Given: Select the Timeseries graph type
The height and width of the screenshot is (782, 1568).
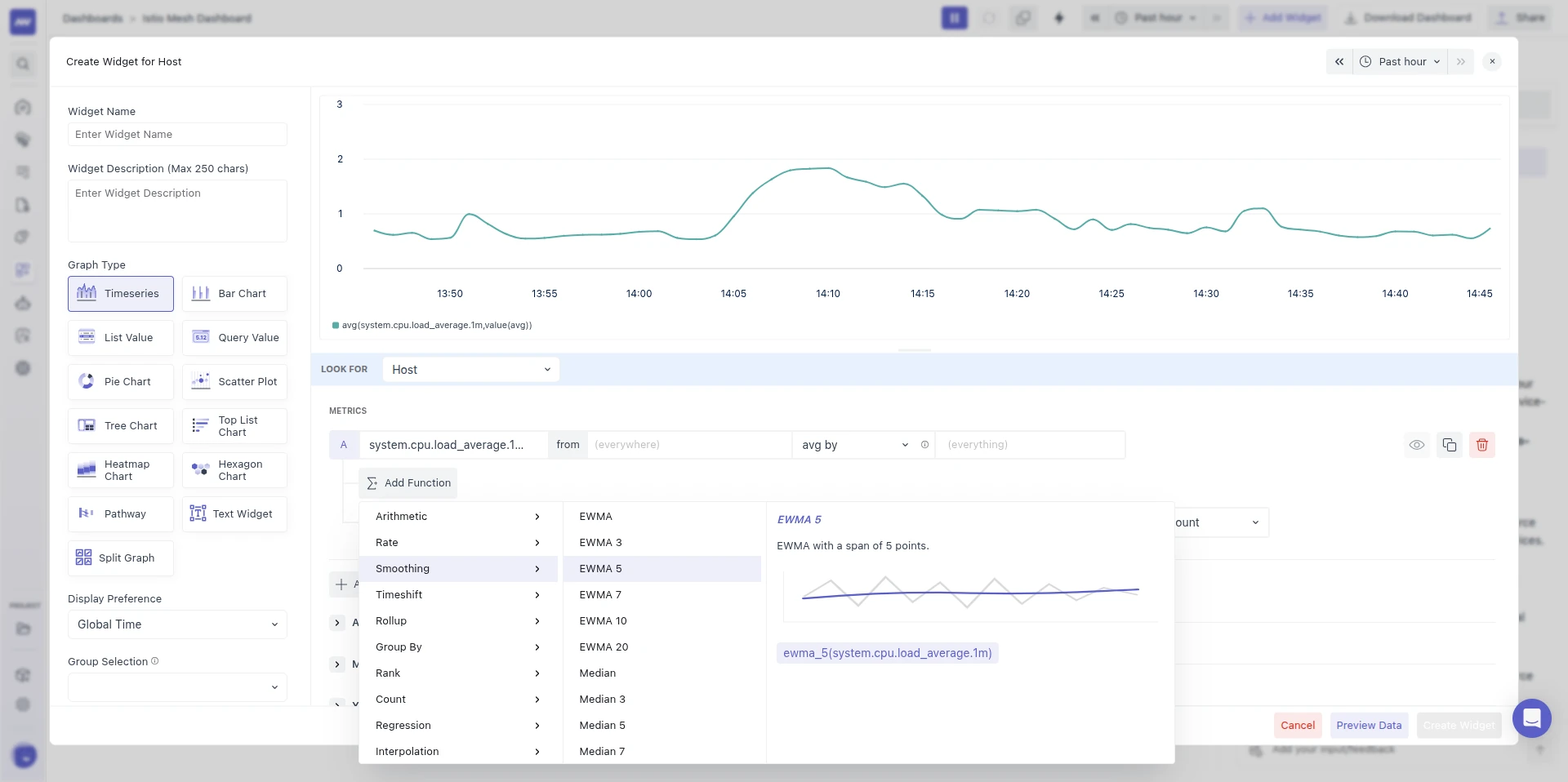Looking at the screenshot, I should tap(121, 294).
